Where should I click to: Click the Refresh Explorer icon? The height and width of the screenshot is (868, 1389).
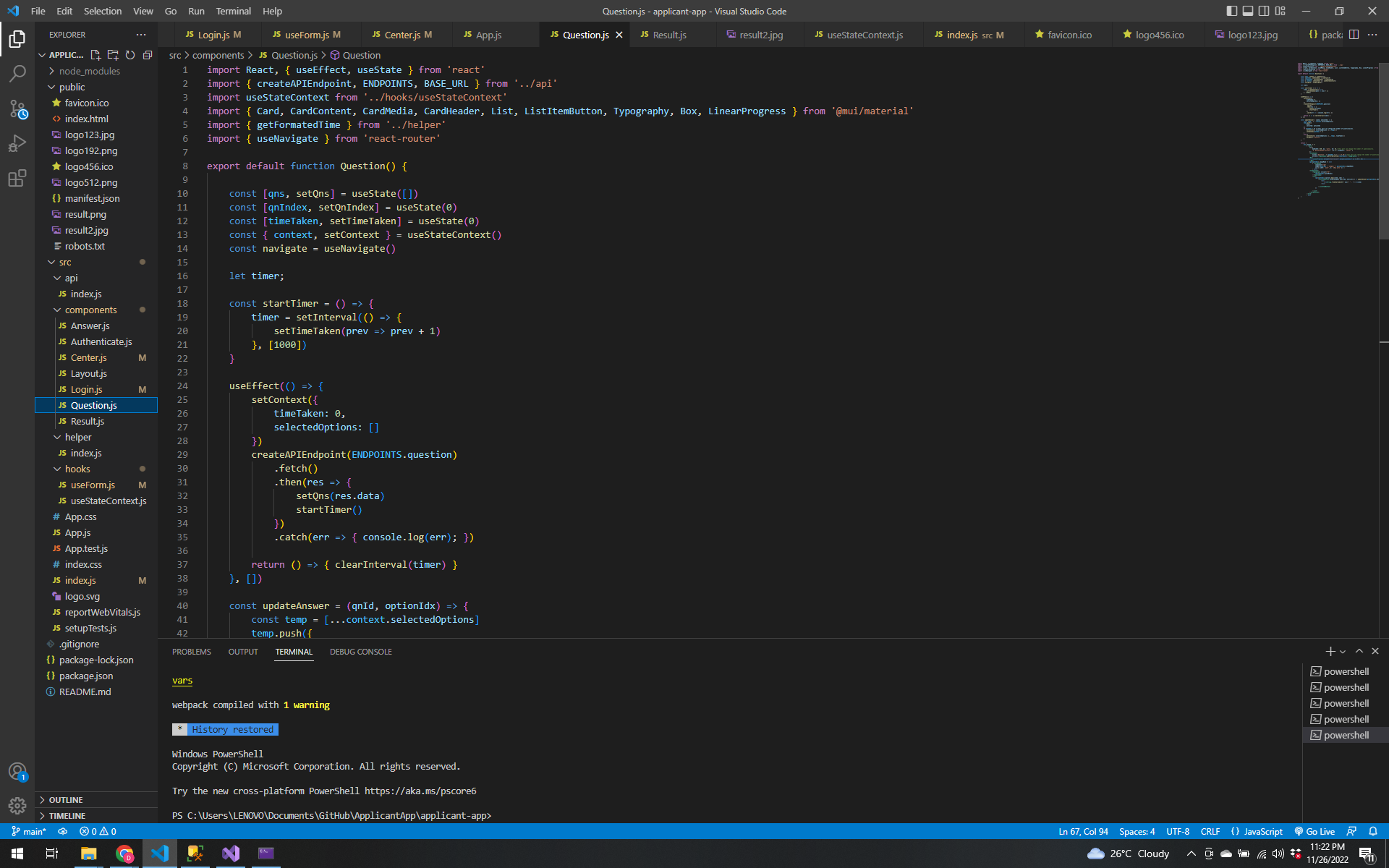130,55
